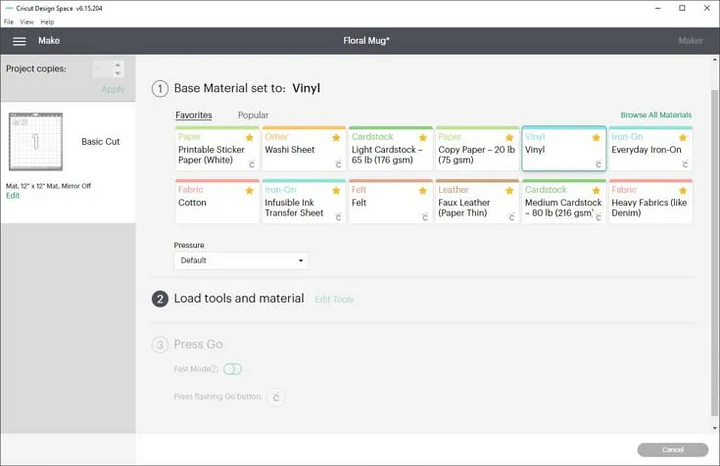Select the Printable Sticker Paper (White) material
Viewport: 720px width, 466px height.
pos(217,149)
